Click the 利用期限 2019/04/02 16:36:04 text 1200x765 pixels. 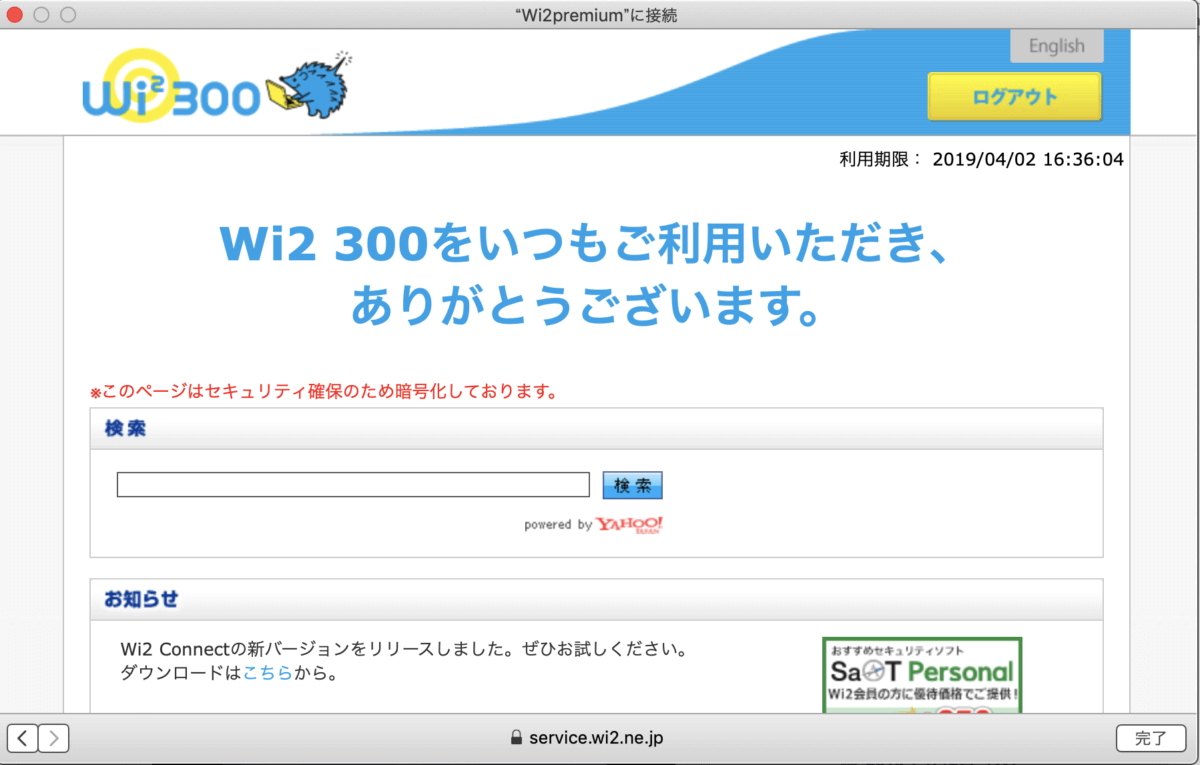[982, 160]
